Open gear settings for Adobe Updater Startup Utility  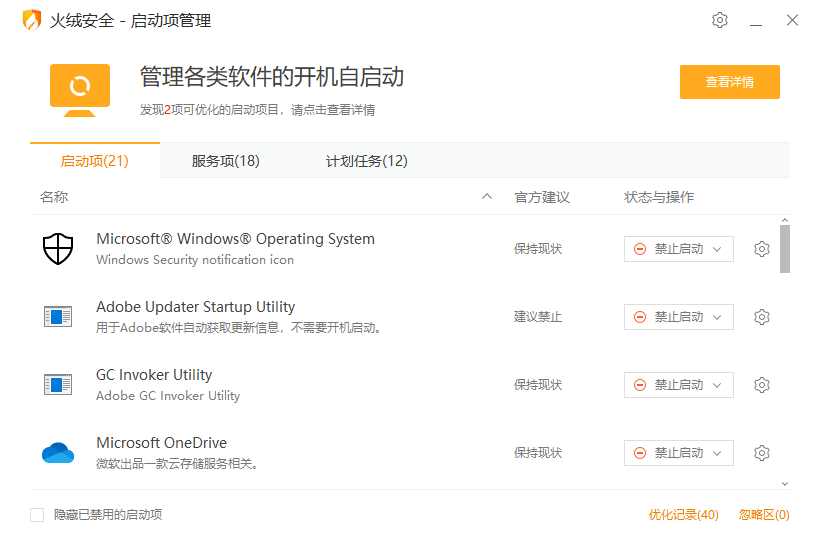[761, 317]
